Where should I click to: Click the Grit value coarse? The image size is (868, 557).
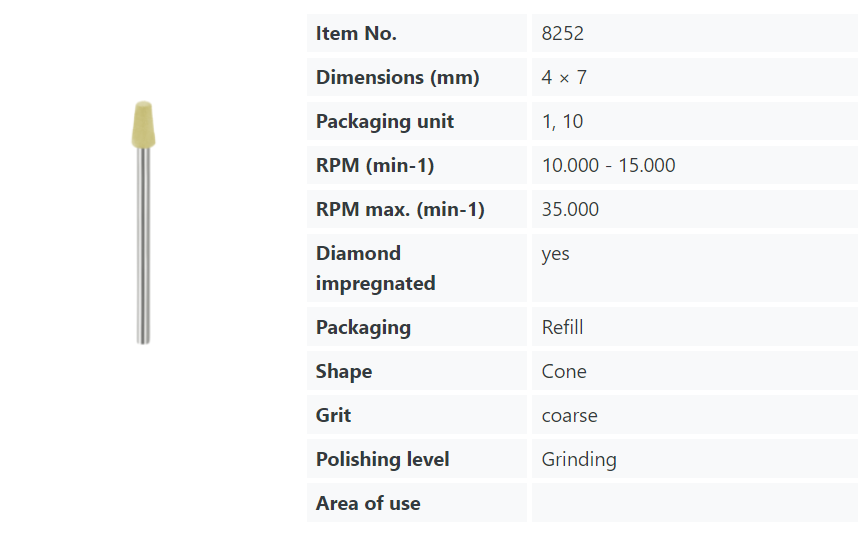570,415
